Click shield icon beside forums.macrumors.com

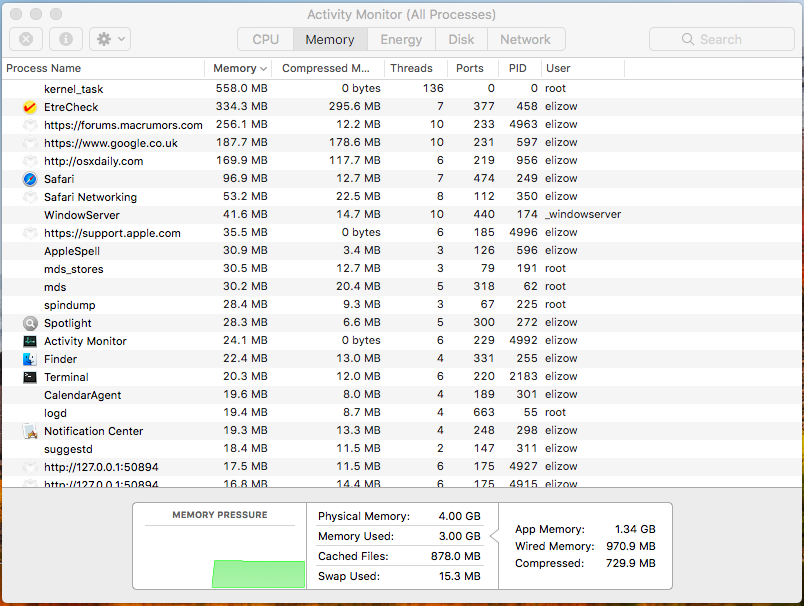pos(30,125)
